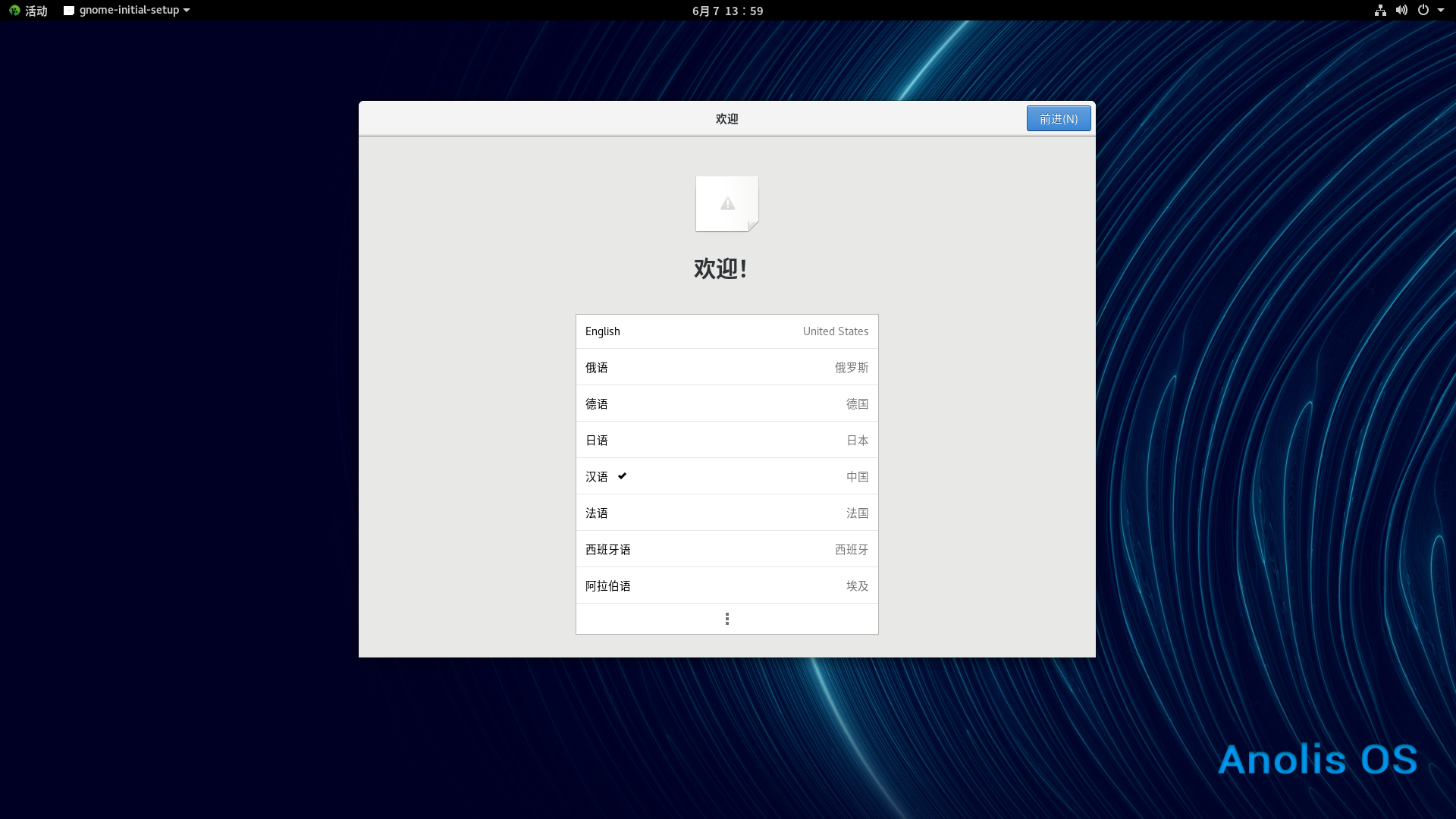The image size is (1456, 819).
Task: Pick 西班牙语 Spain entry
Action: [726, 550]
